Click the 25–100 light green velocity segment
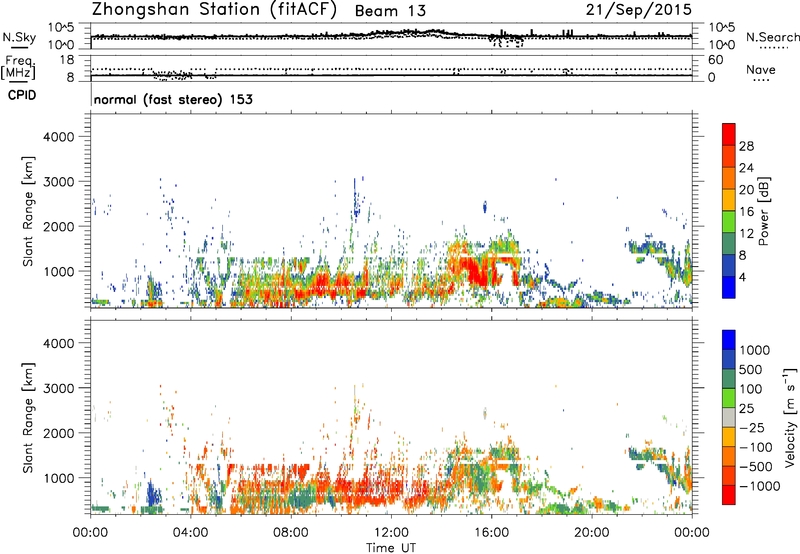The image size is (800, 554). click(729, 398)
